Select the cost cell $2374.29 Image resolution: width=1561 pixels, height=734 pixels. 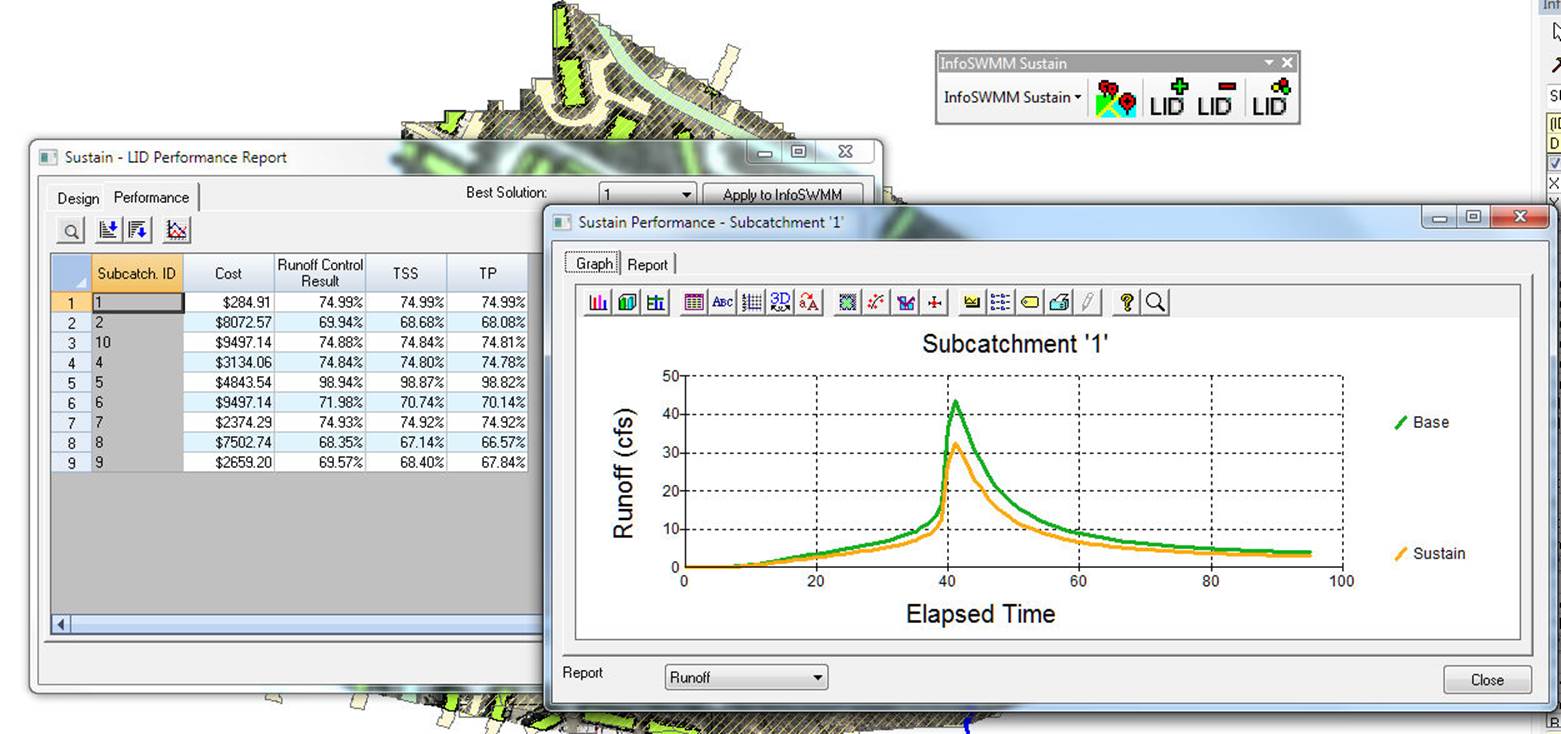point(229,422)
